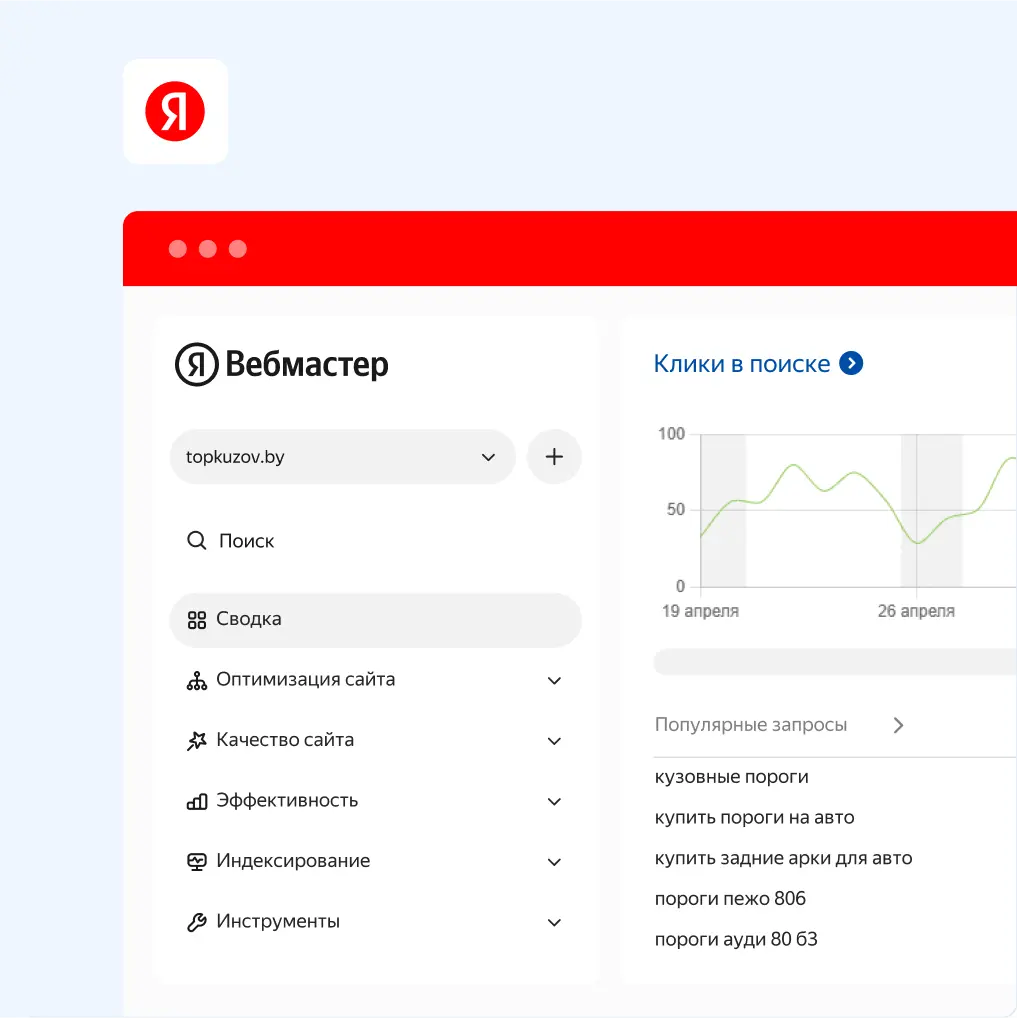
Task: Click the Яндекс logo app icon
Action: 176,111
